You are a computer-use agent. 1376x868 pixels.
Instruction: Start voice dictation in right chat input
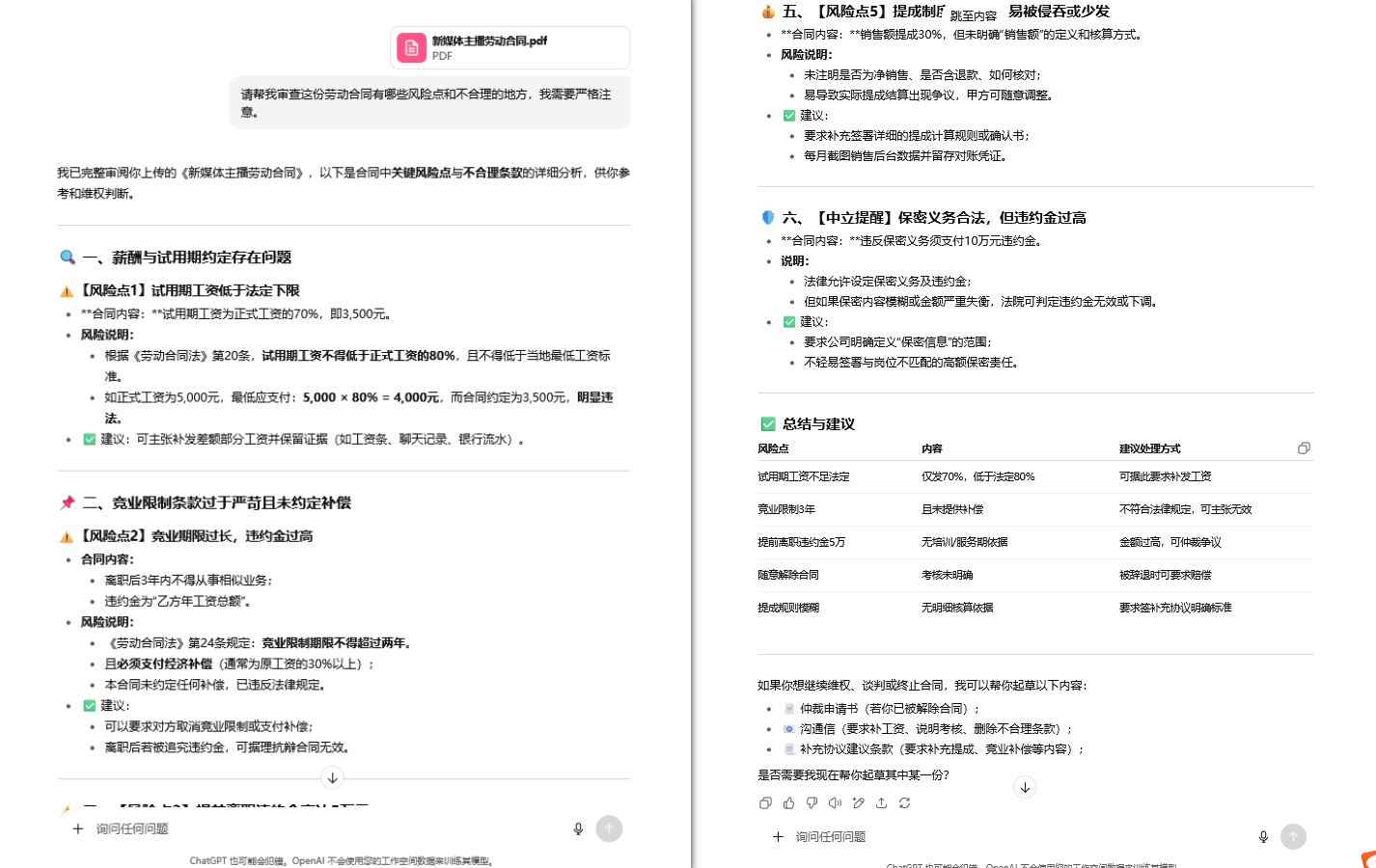point(1263,836)
